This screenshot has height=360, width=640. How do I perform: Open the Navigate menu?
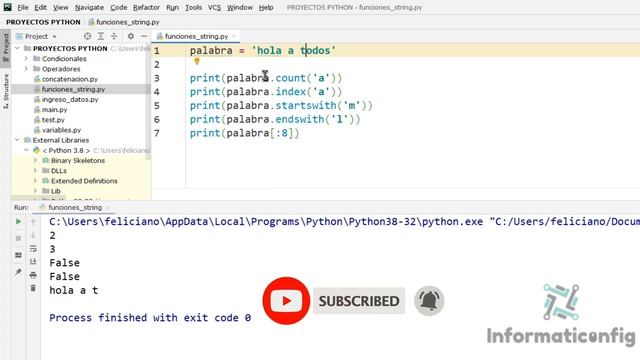click(89, 7)
